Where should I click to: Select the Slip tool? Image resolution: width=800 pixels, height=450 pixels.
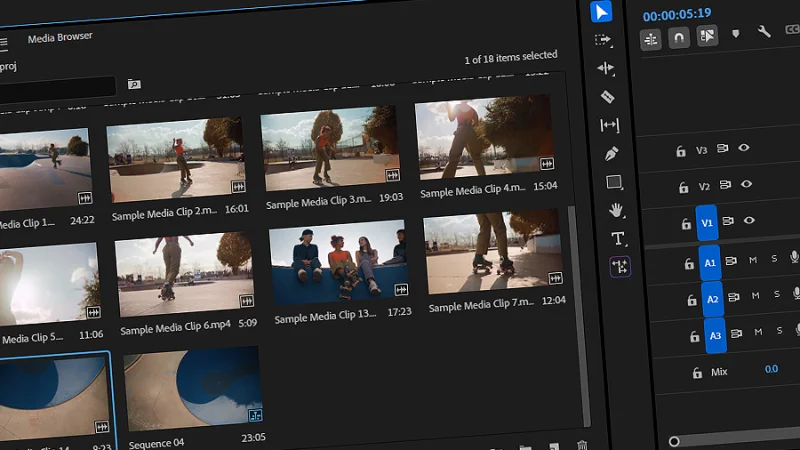point(610,125)
